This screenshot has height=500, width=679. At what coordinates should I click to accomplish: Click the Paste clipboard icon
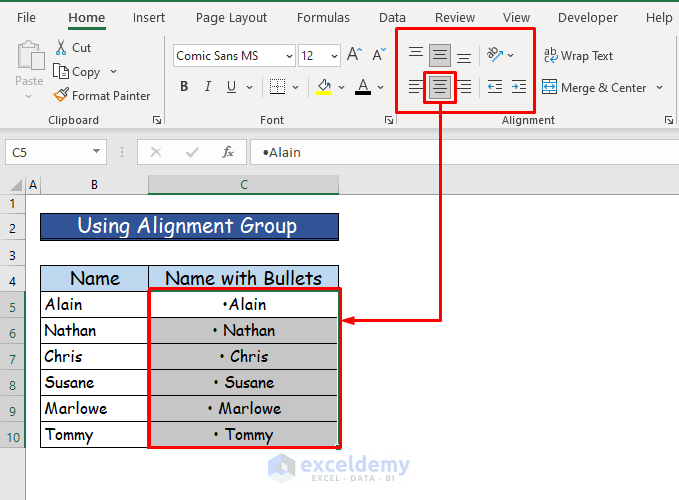point(30,56)
